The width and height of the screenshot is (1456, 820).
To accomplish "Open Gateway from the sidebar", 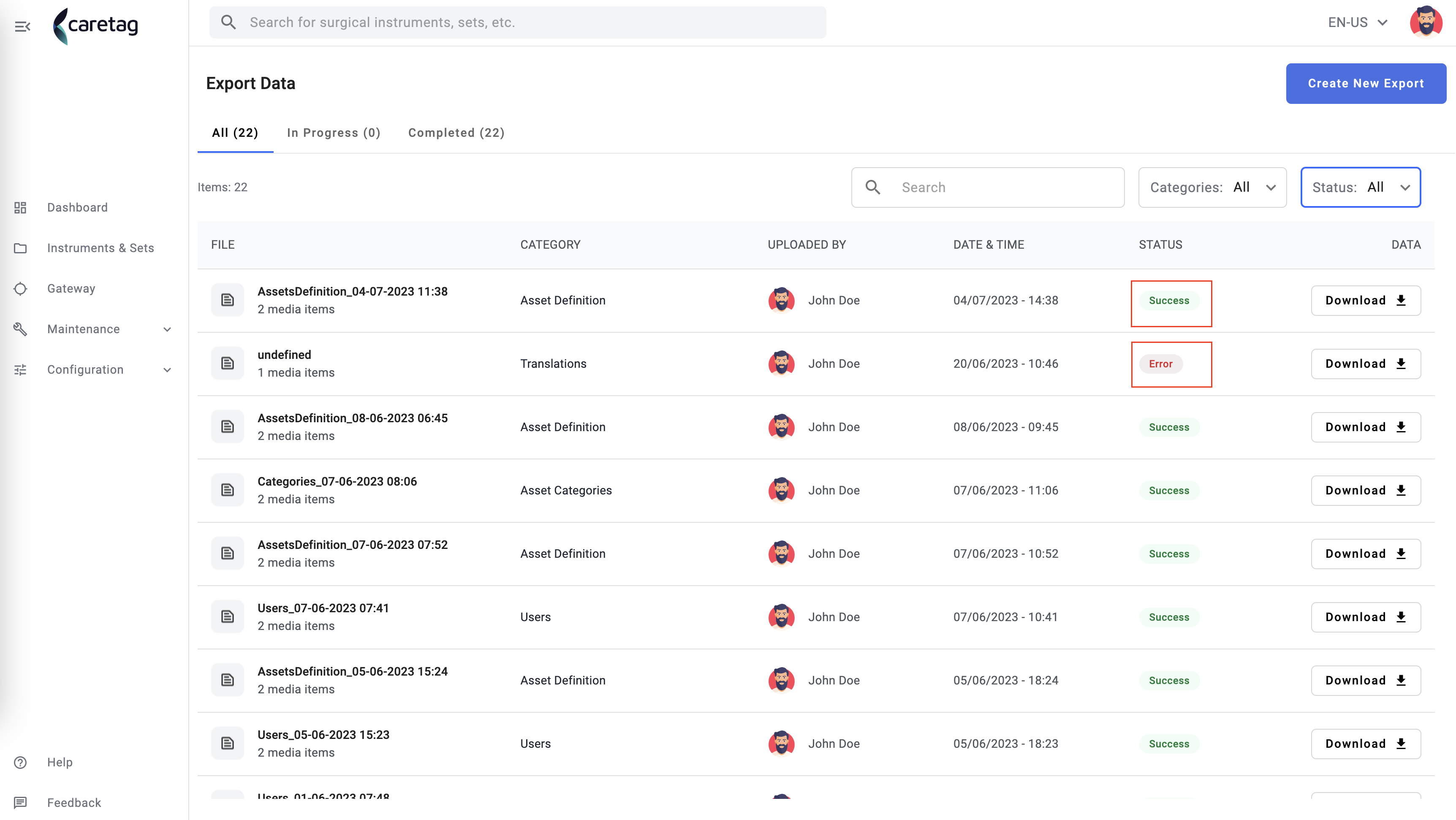I will (x=71, y=289).
